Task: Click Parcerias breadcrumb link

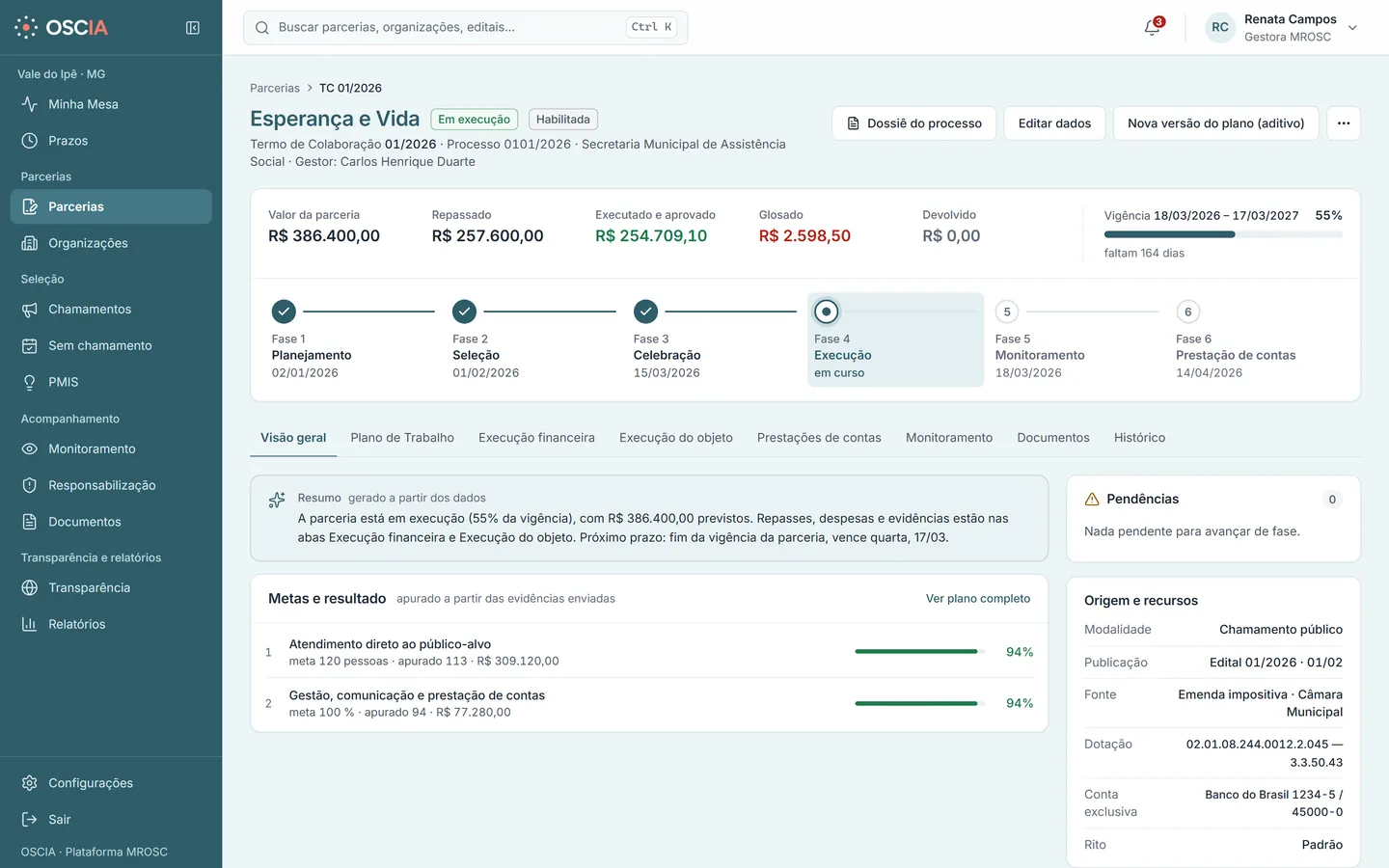Action: point(275,88)
